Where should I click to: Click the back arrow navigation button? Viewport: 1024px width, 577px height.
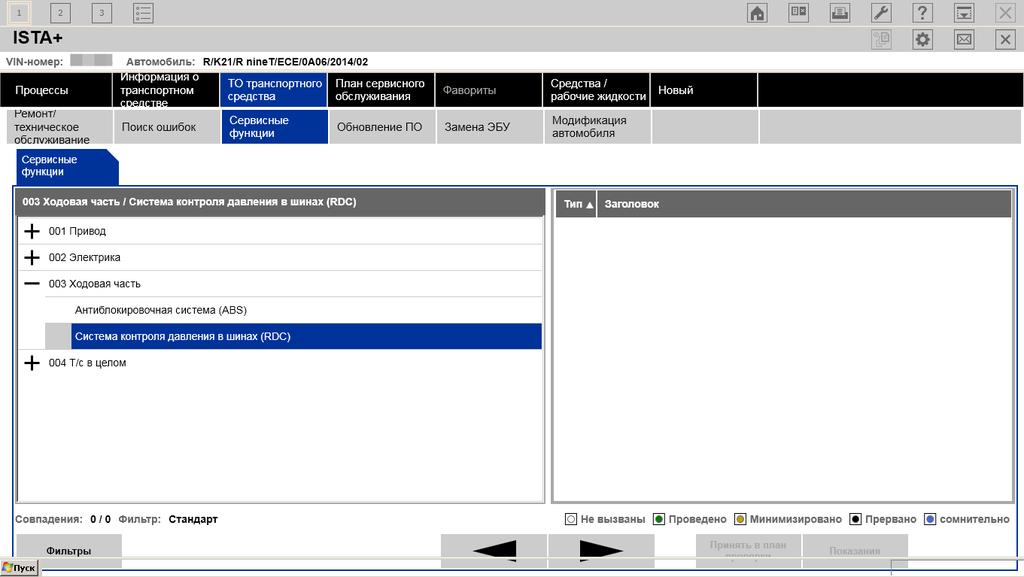click(494, 550)
